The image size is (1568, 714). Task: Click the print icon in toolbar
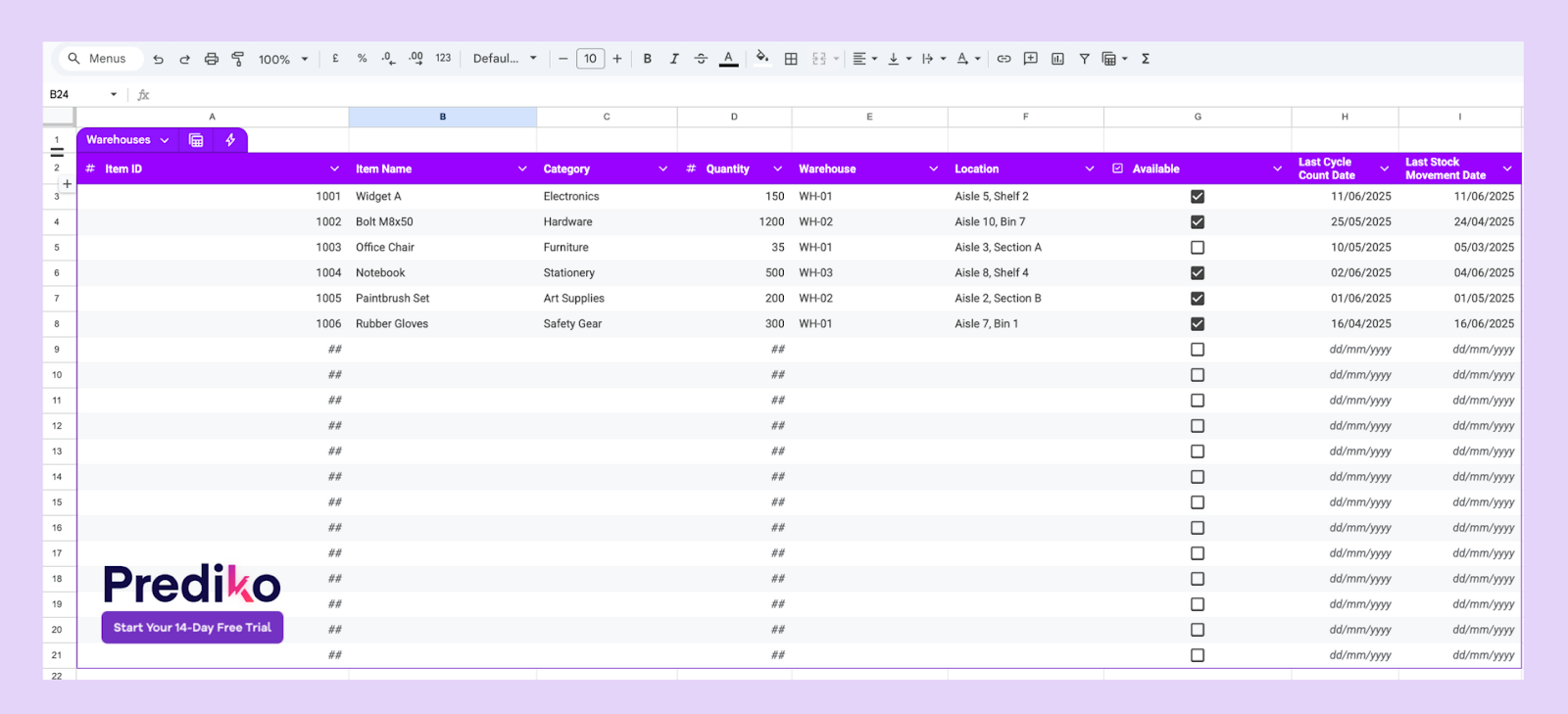pos(211,59)
